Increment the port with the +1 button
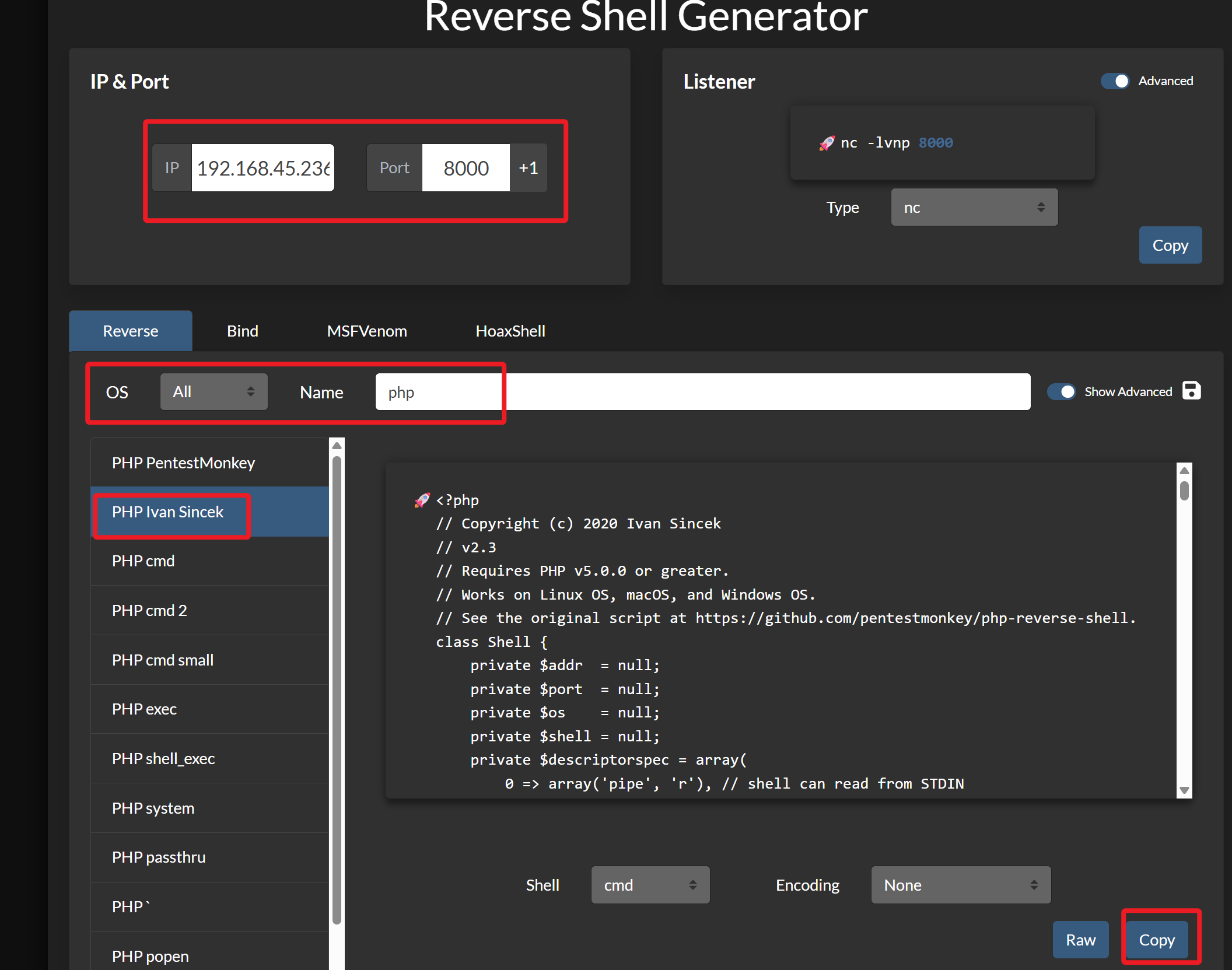Viewport: 1232px width, 970px height. [x=528, y=168]
